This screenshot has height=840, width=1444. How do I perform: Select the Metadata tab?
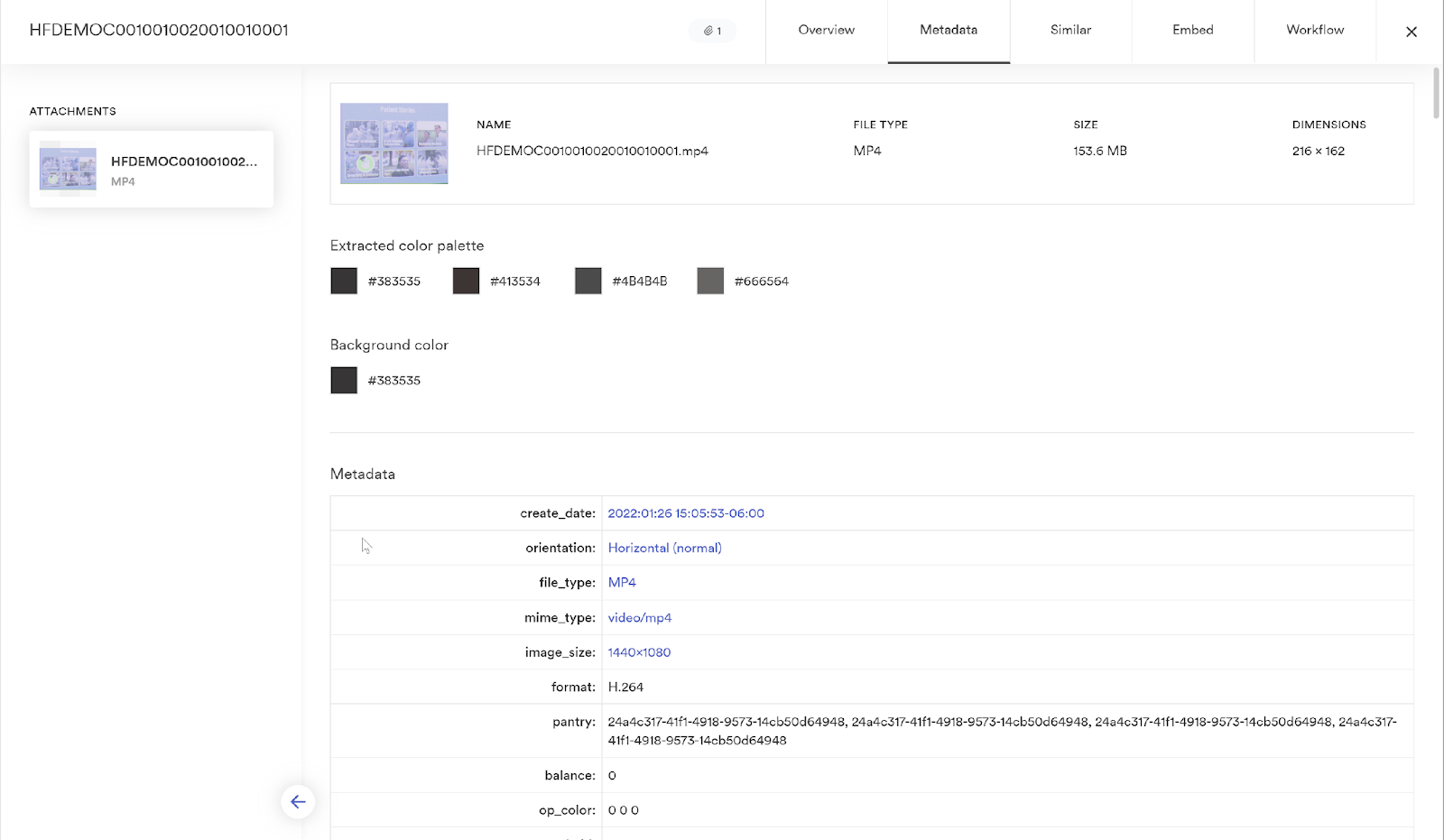click(949, 30)
